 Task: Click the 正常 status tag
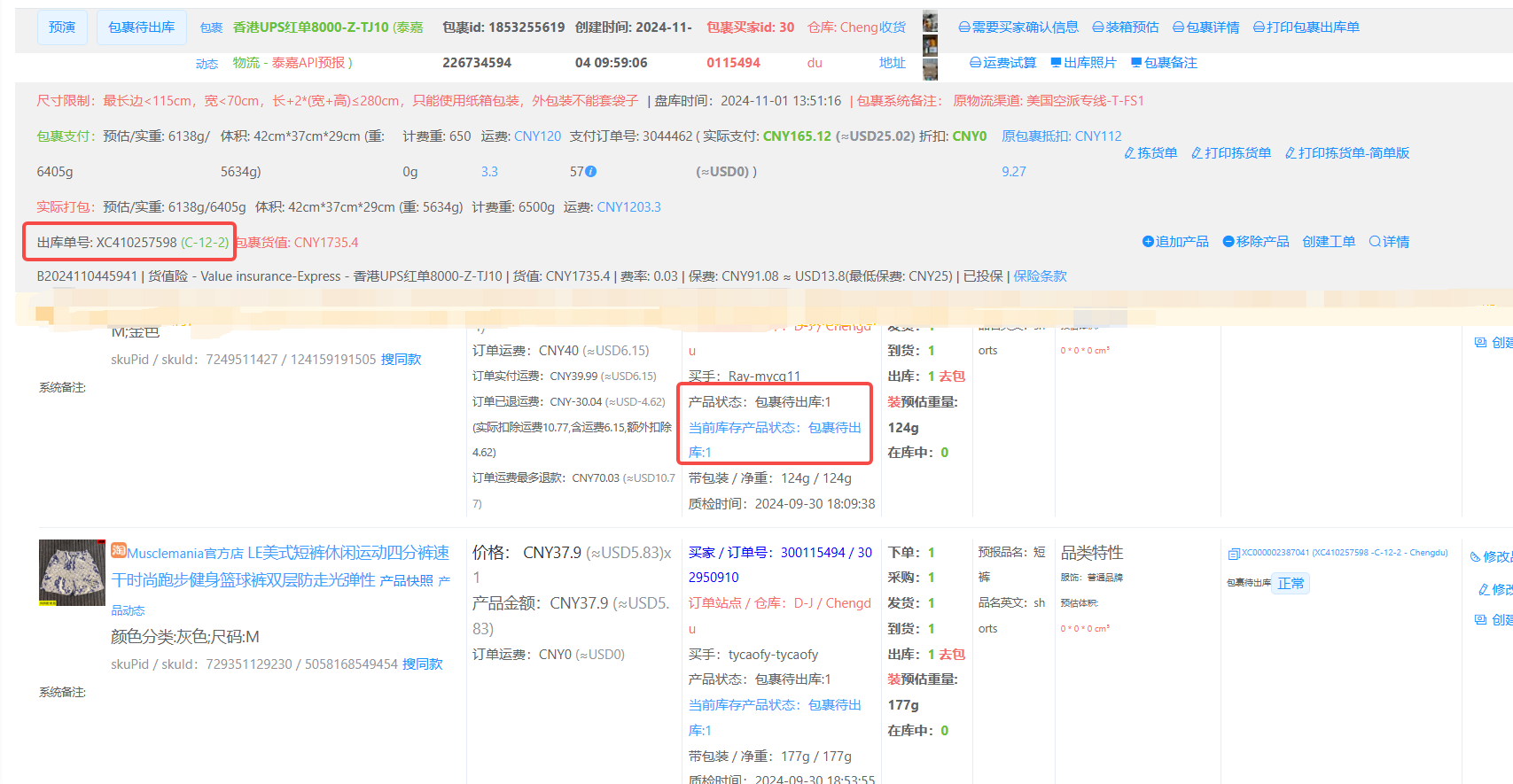(x=1291, y=583)
